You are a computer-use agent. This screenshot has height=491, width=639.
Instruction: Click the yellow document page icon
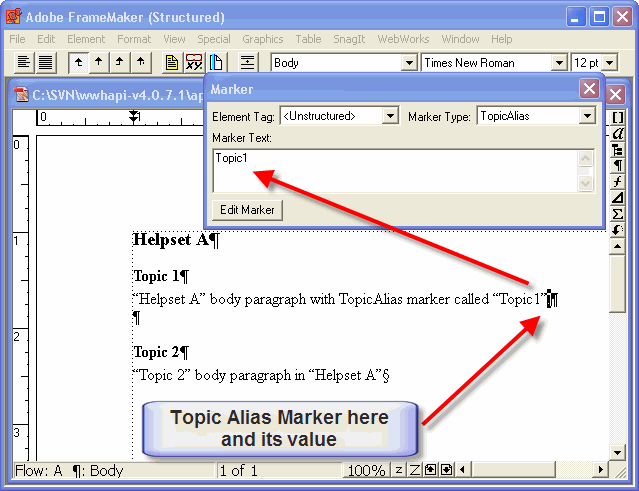click(x=172, y=63)
